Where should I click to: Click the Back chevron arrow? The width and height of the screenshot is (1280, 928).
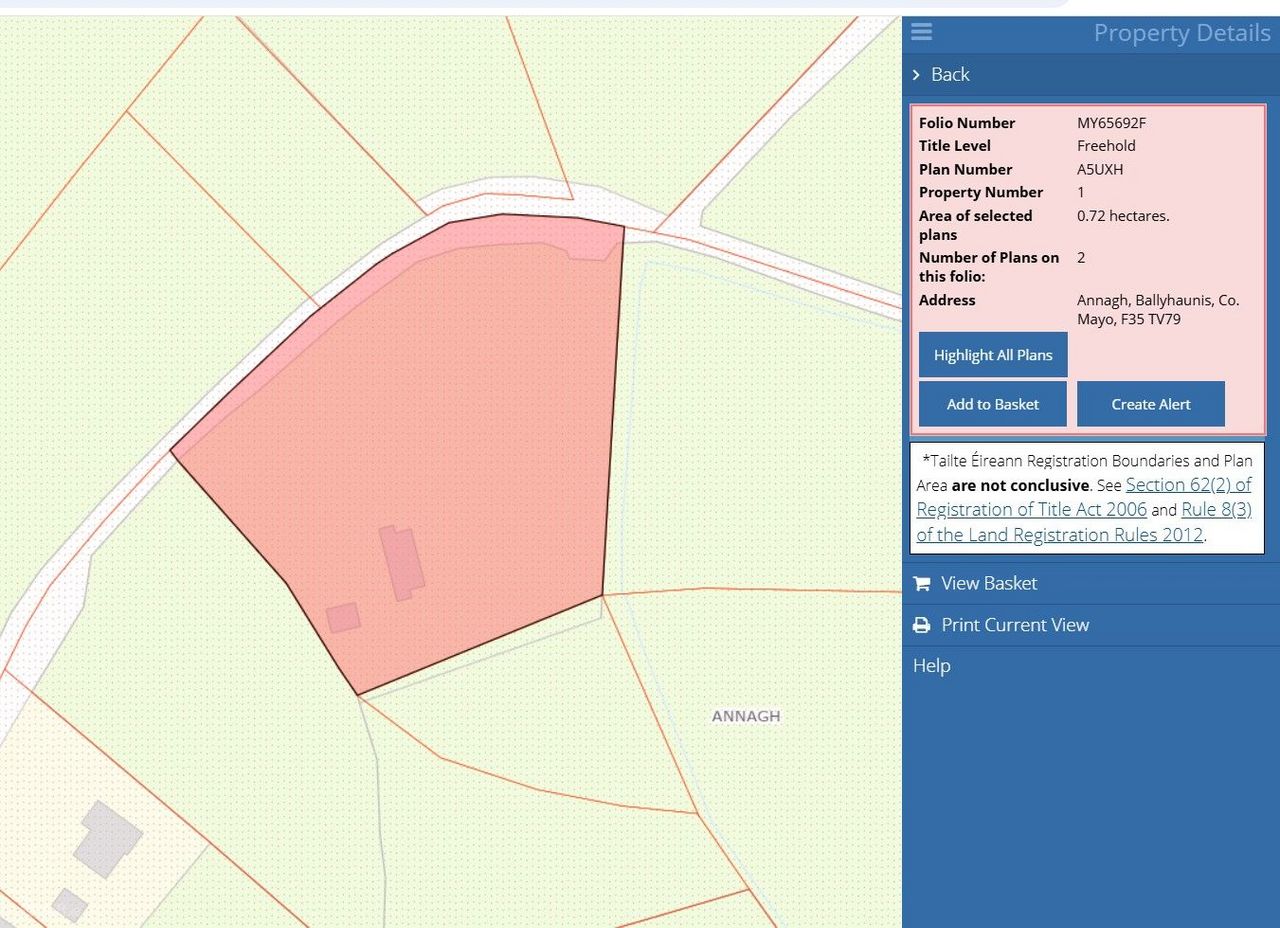coord(916,75)
